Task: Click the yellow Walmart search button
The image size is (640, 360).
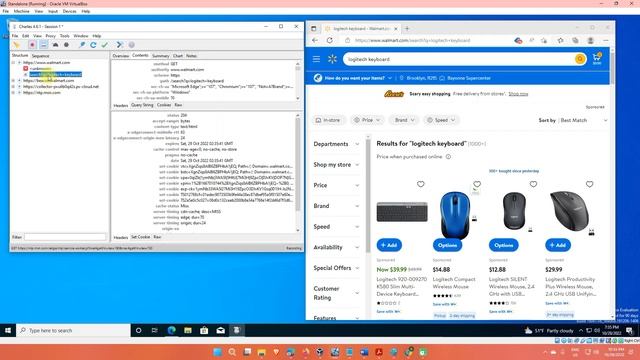Action: [580, 59]
